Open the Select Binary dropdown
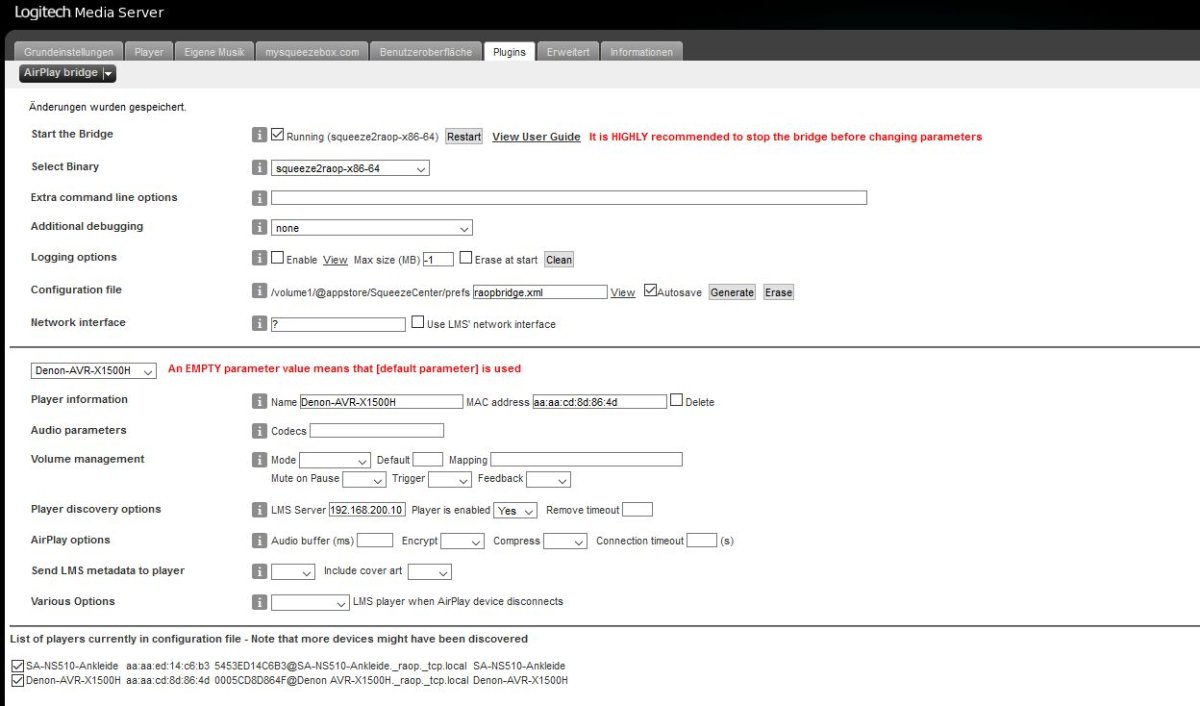This screenshot has width=1200, height=706. [350, 168]
